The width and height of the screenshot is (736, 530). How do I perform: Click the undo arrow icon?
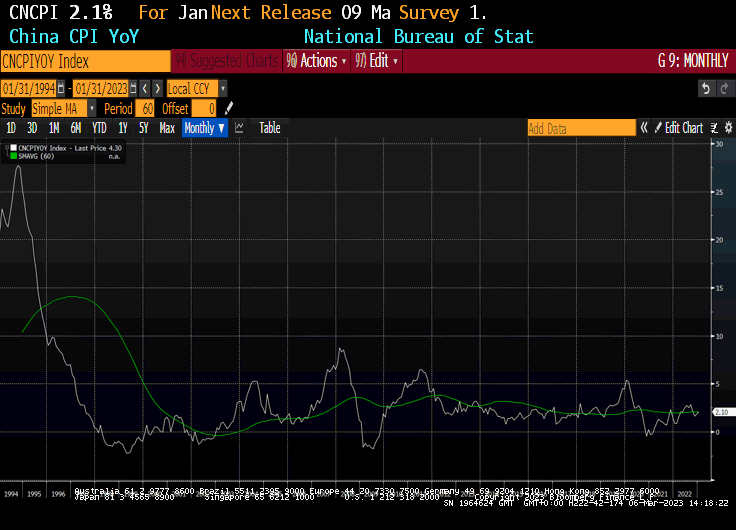707,89
